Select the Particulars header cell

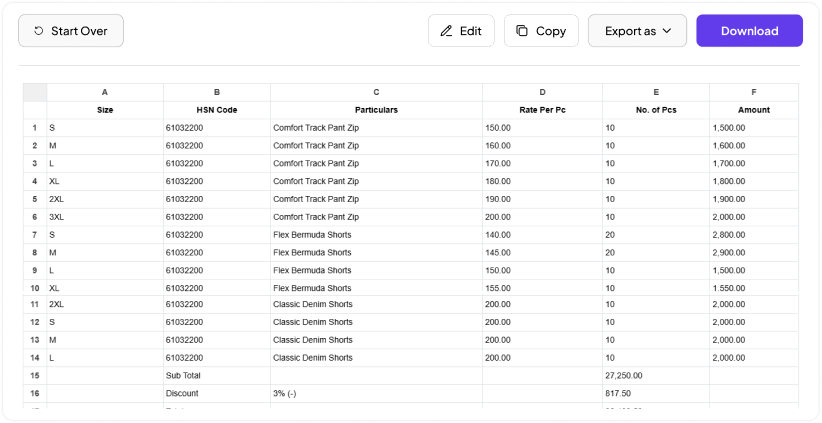tap(376, 110)
